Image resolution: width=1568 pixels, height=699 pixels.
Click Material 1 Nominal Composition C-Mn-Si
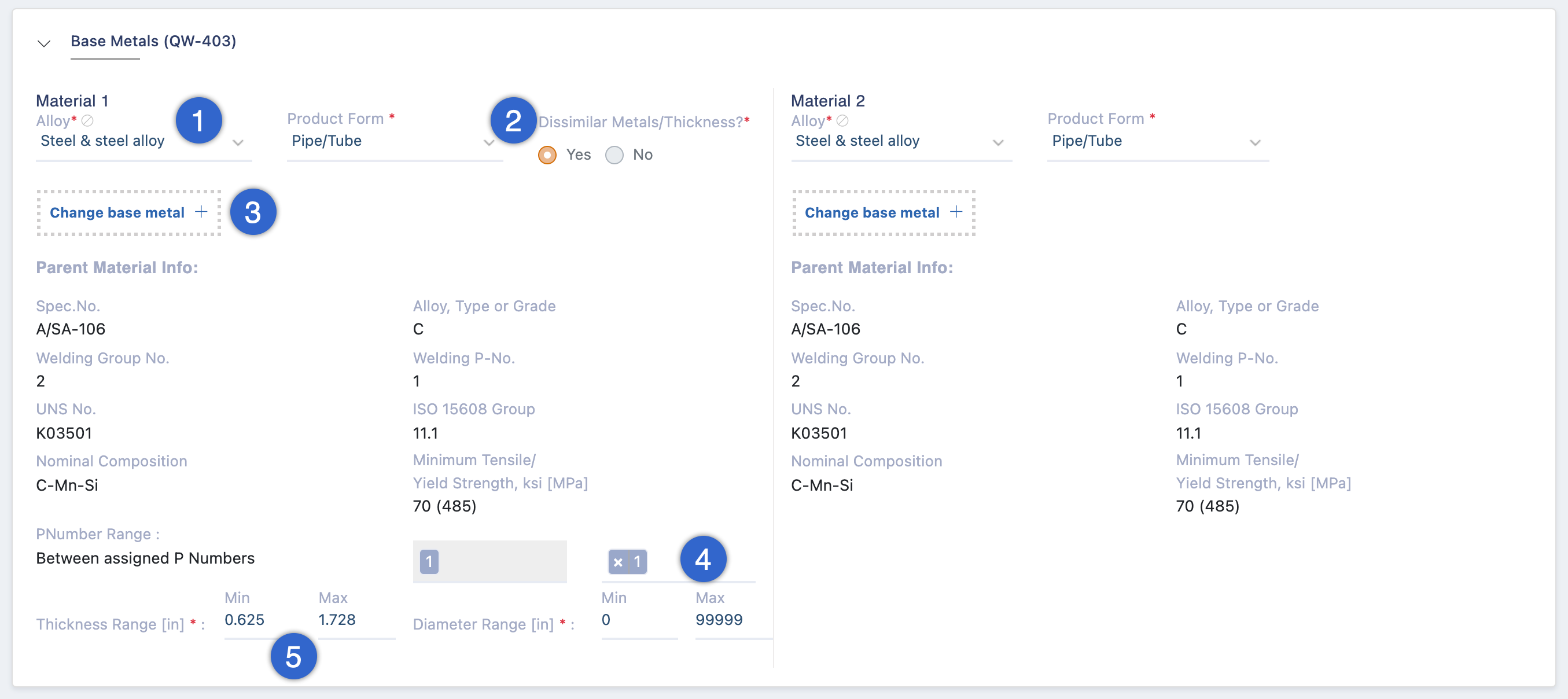click(x=67, y=485)
